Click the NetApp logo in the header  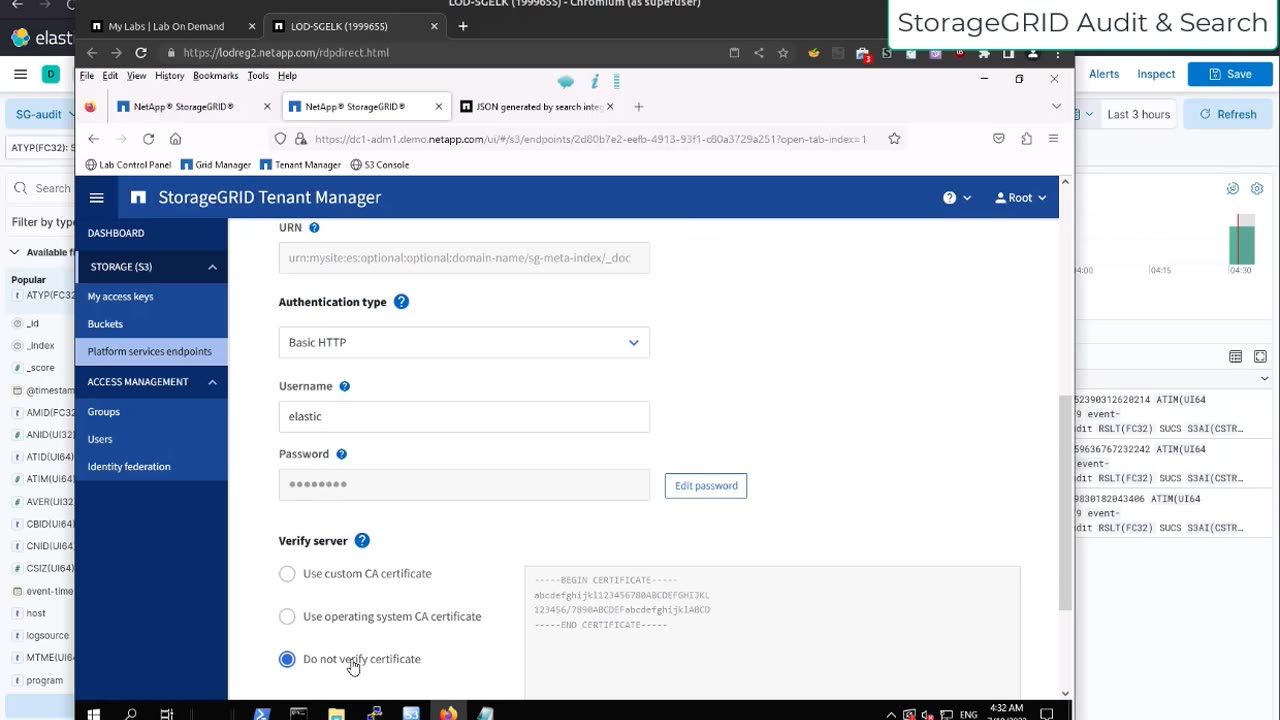point(138,198)
